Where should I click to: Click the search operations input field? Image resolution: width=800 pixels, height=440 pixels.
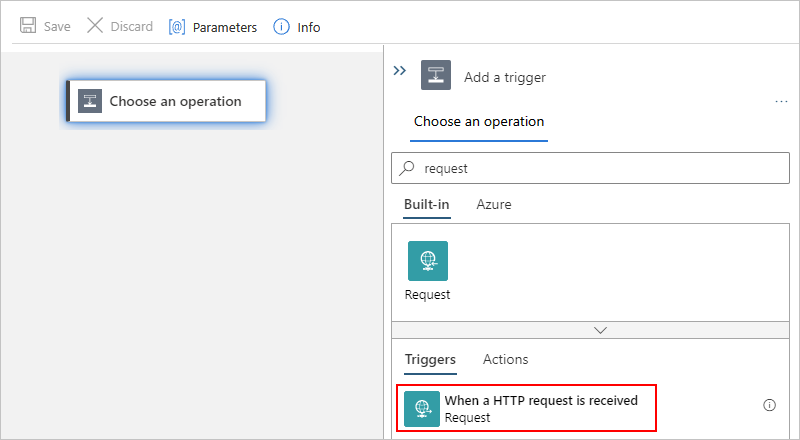tap(600, 169)
